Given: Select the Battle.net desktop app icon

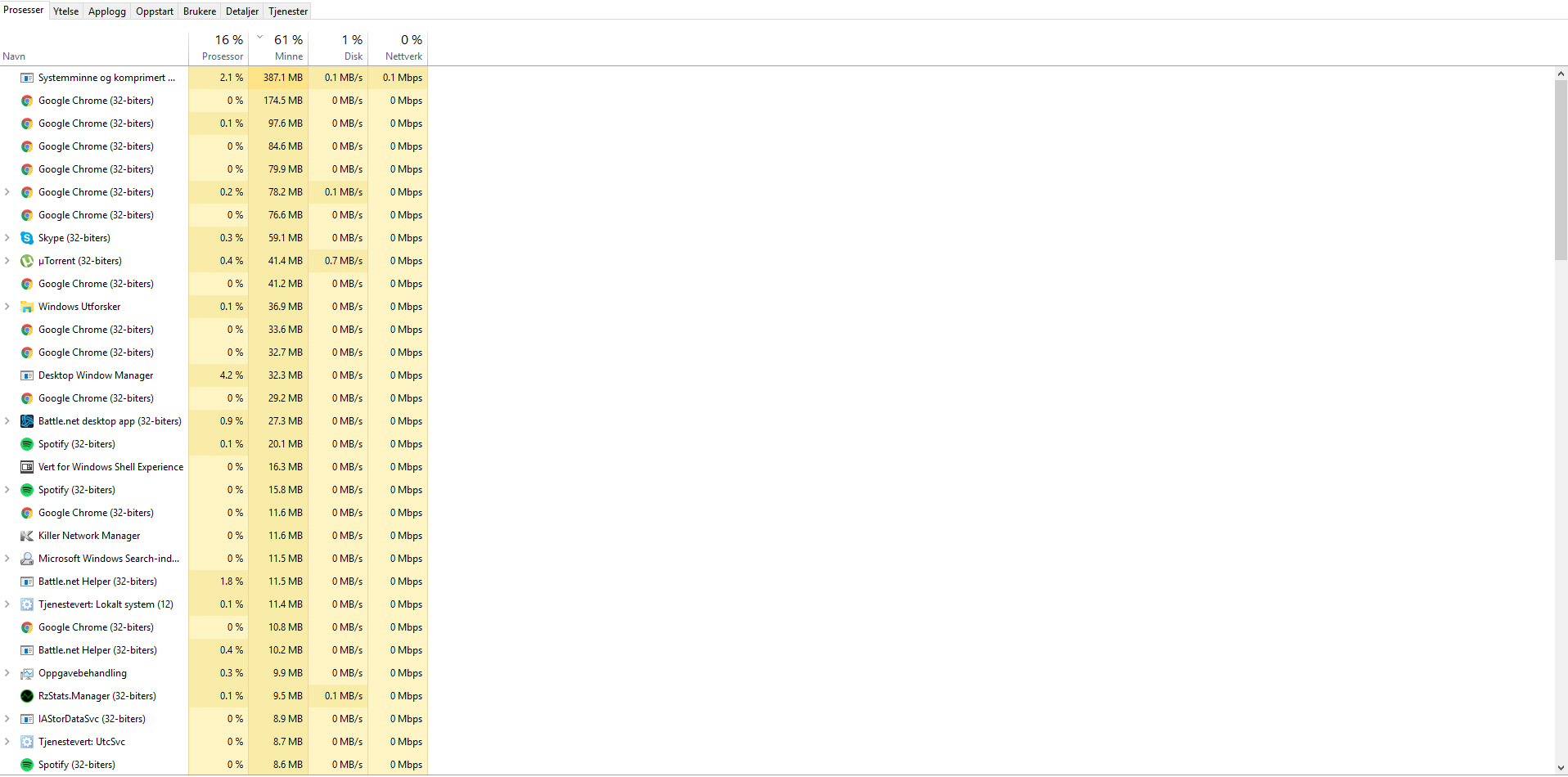Looking at the screenshot, I should point(27,421).
